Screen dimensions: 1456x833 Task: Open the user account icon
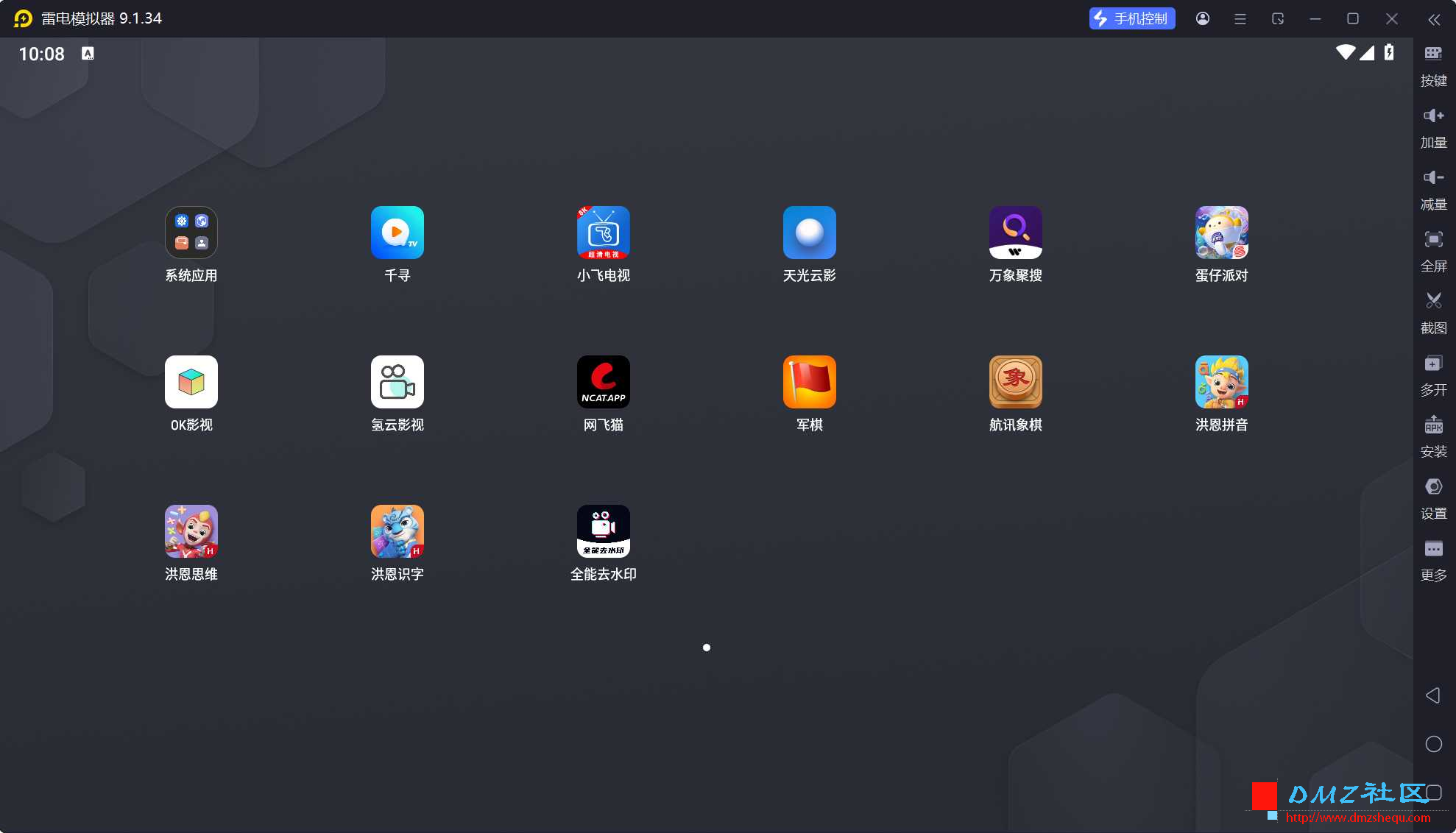point(1203,19)
